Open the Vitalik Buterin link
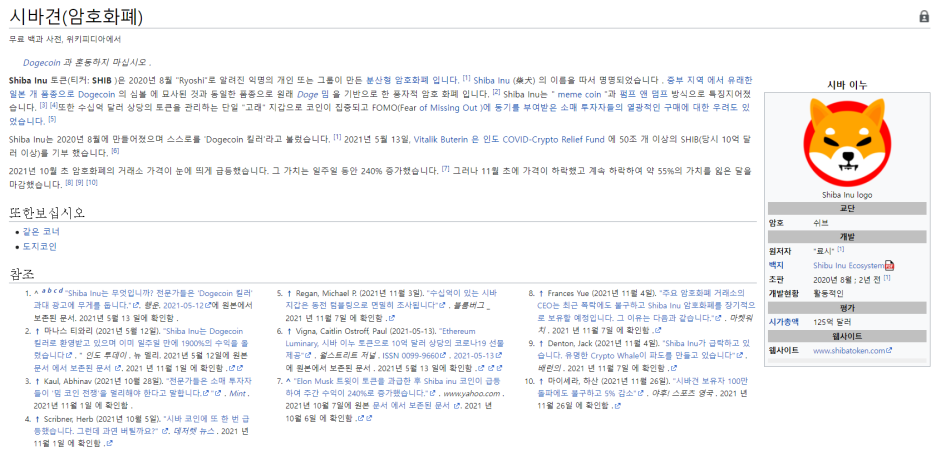The width and height of the screenshot is (936, 458). click(442, 139)
